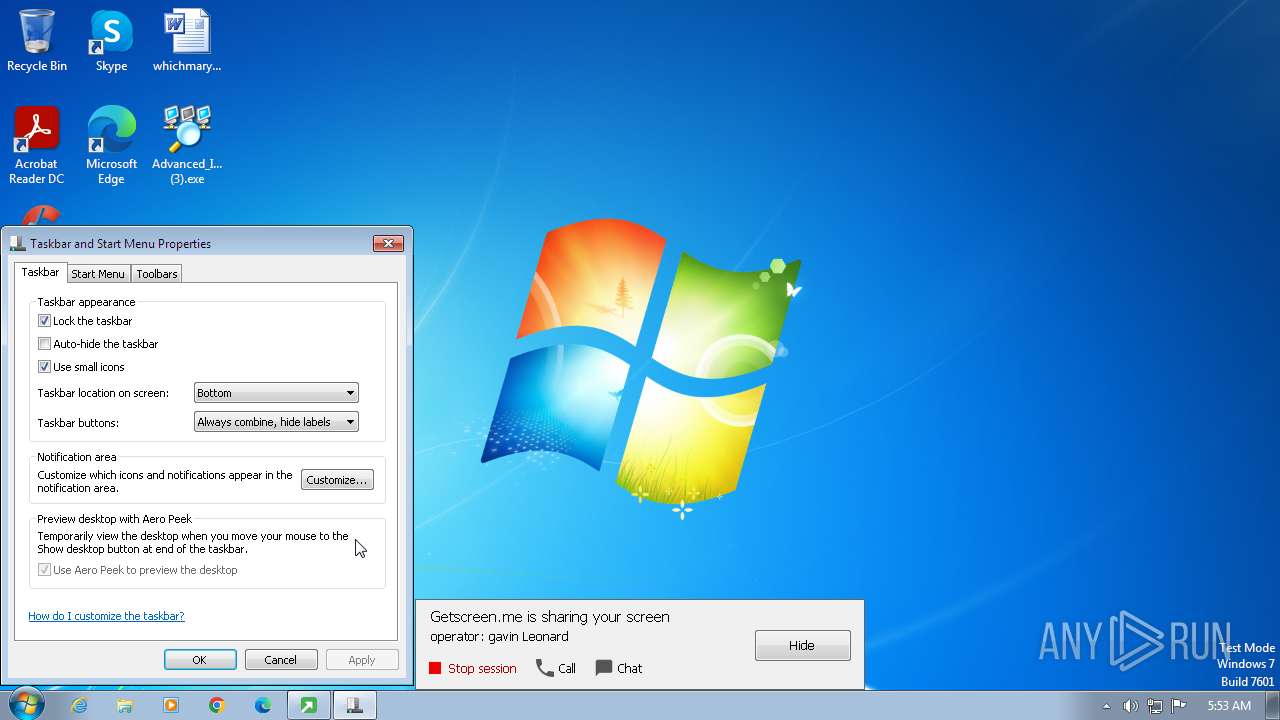Expand the Taskbar buttons dropdown
This screenshot has width=1280, height=720.
coord(276,422)
